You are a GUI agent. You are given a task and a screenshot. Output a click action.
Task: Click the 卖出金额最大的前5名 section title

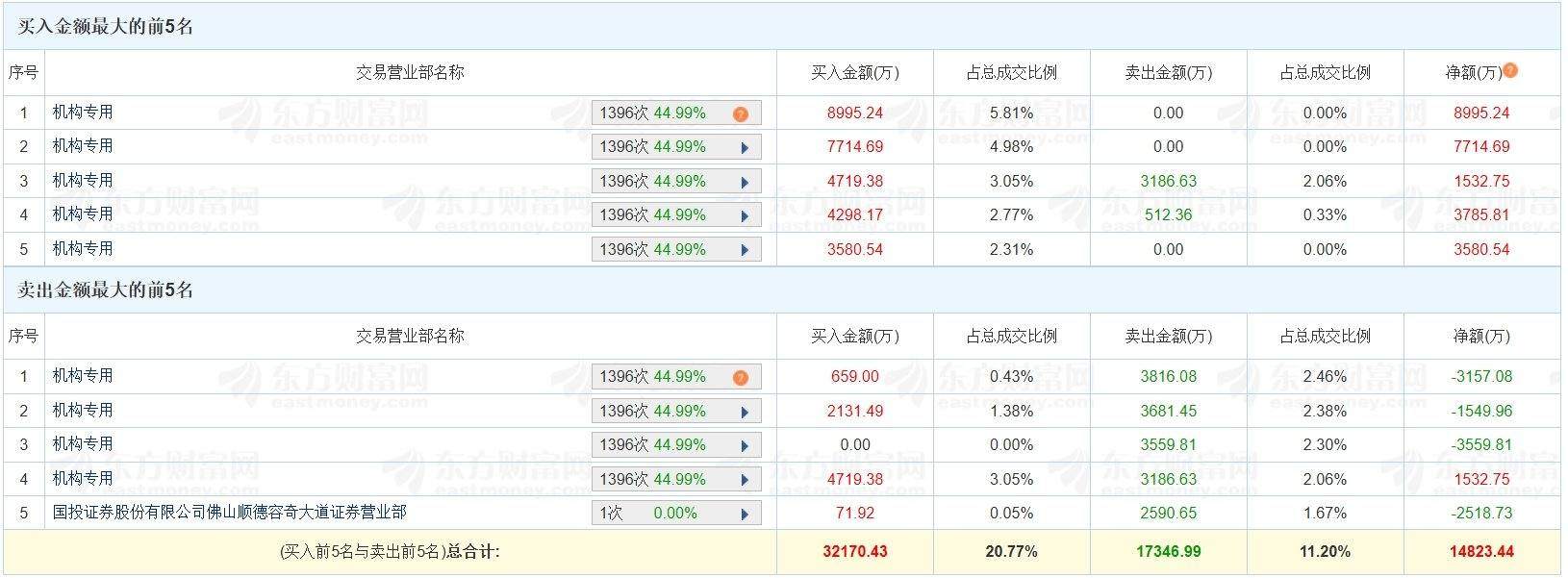tap(106, 290)
